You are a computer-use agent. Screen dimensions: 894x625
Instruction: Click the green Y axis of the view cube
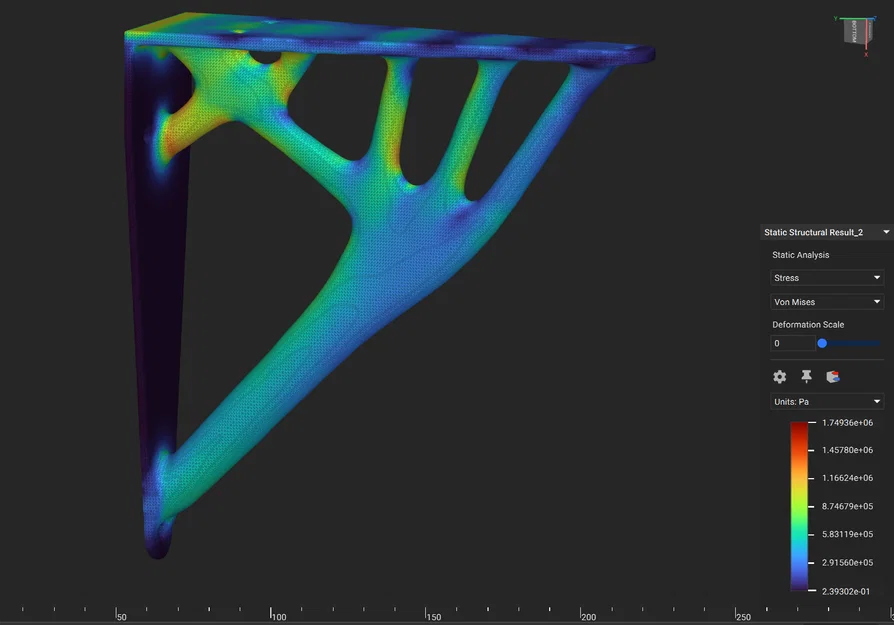pos(836,18)
